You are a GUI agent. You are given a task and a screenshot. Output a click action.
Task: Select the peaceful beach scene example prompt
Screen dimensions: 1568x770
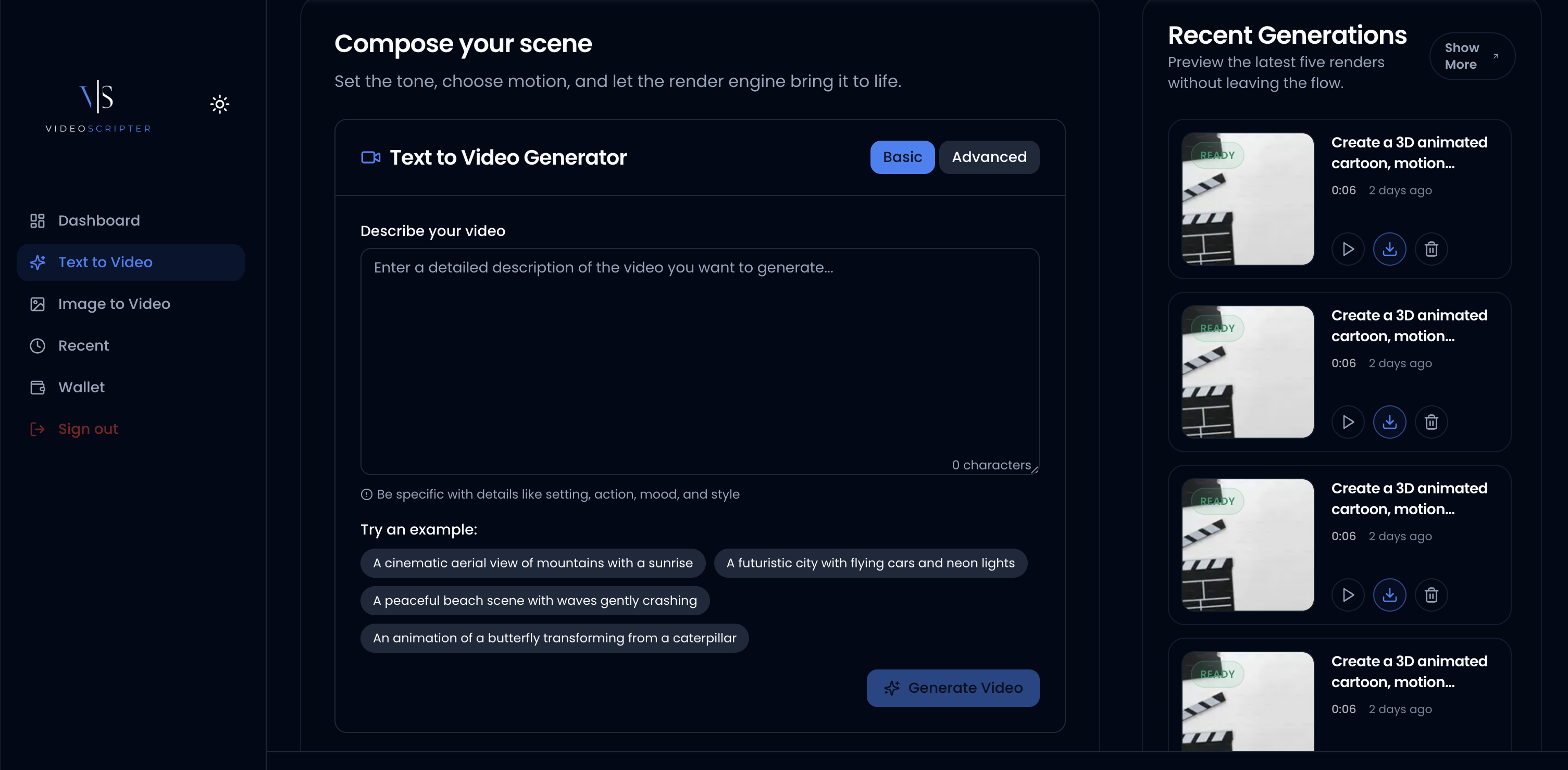click(534, 600)
